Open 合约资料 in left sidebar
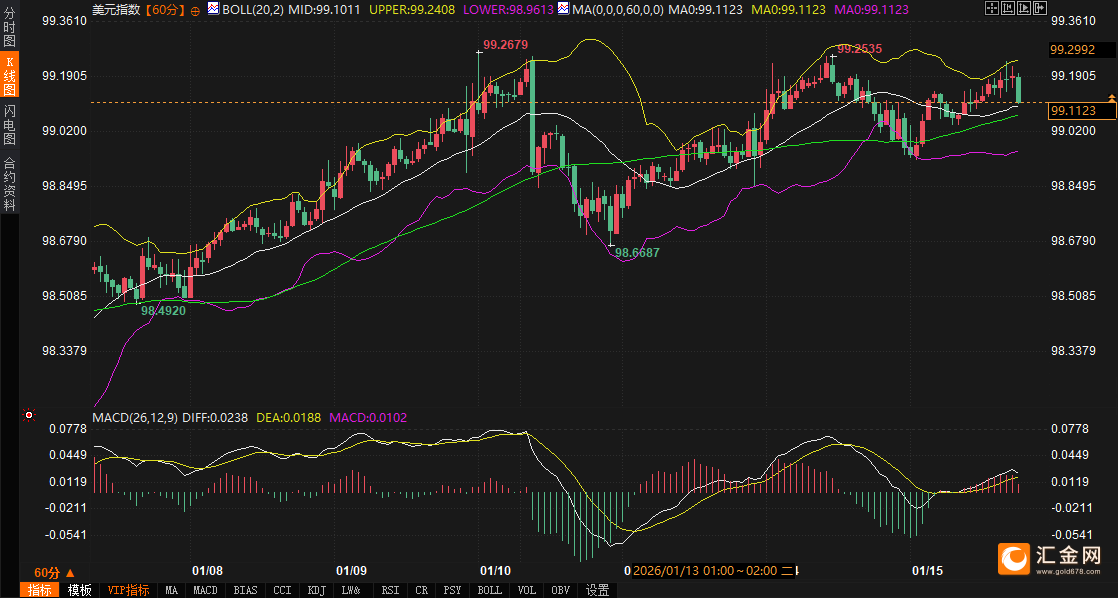The width and height of the screenshot is (1118, 598). pyautogui.click(x=10, y=184)
